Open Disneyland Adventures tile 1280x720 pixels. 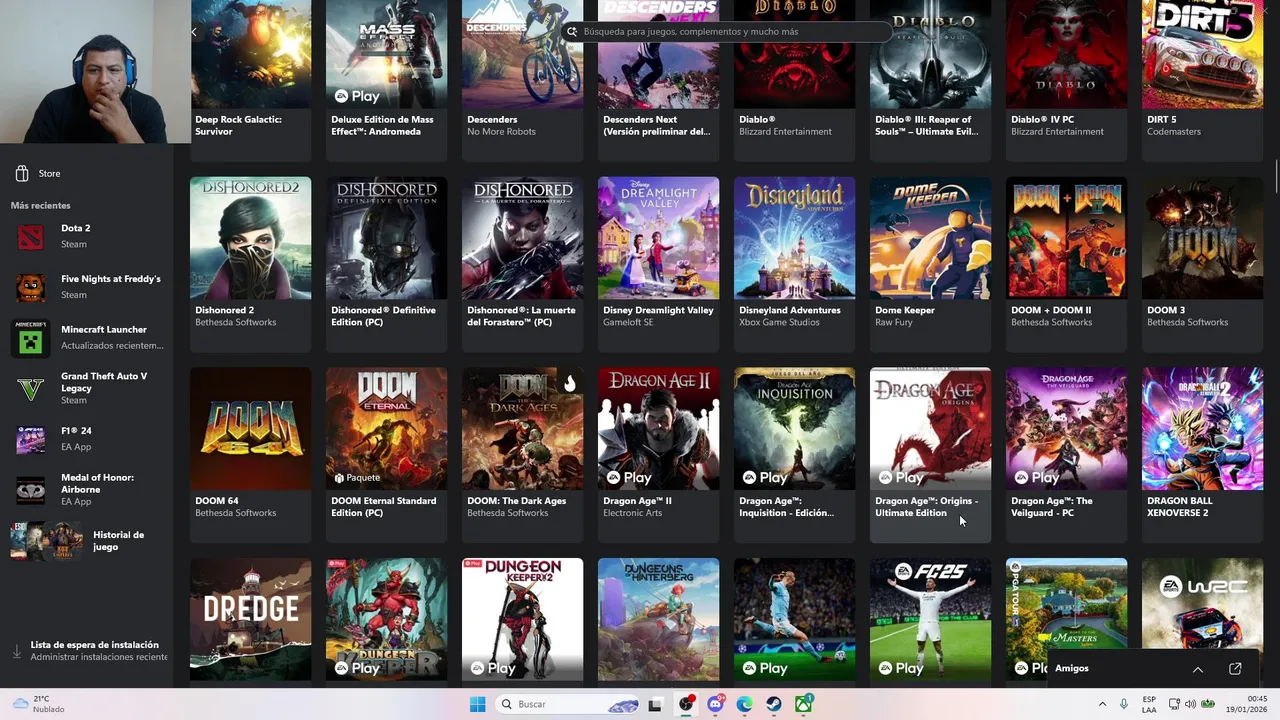click(x=795, y=265)
